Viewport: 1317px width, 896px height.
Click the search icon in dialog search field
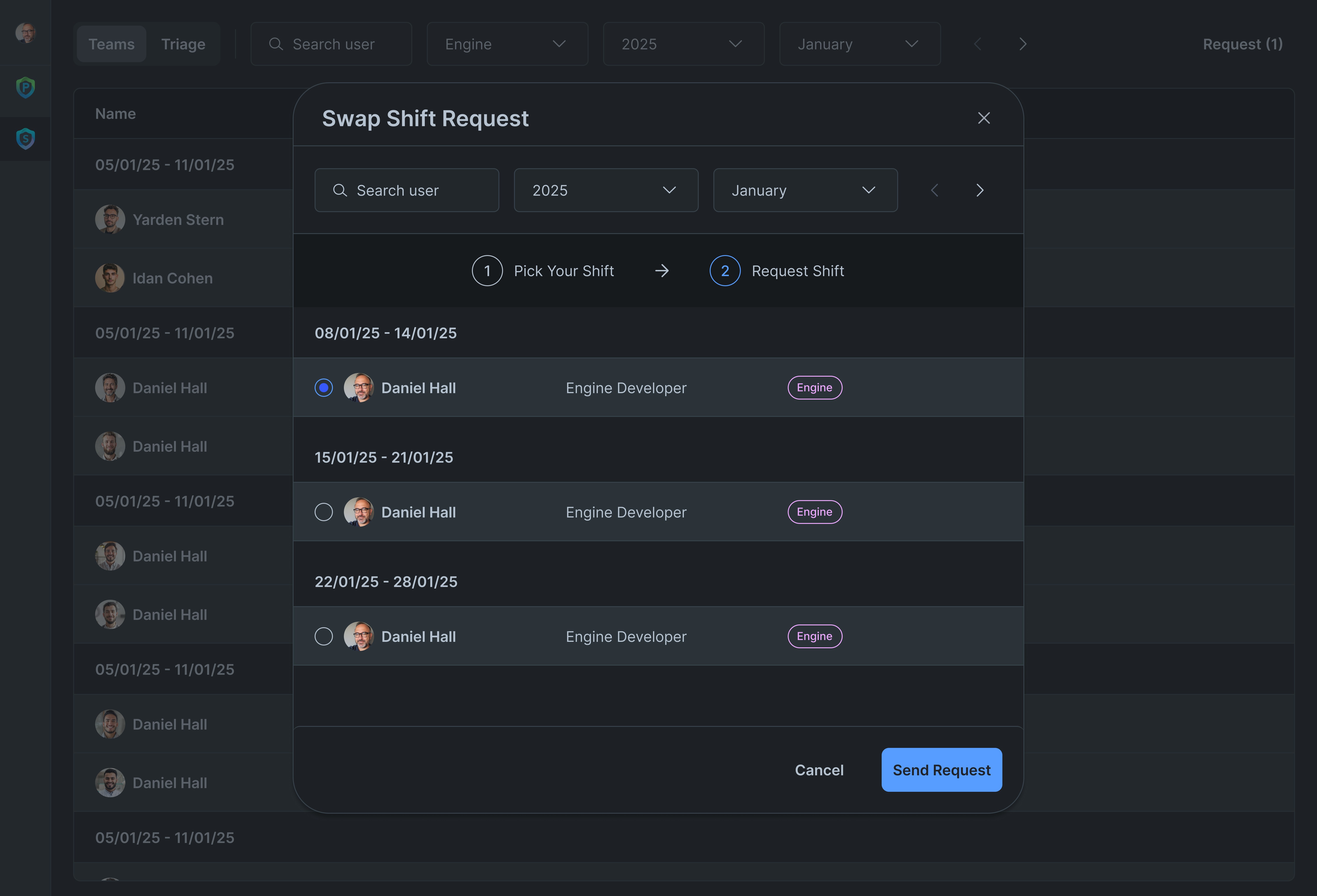(340, 190)
